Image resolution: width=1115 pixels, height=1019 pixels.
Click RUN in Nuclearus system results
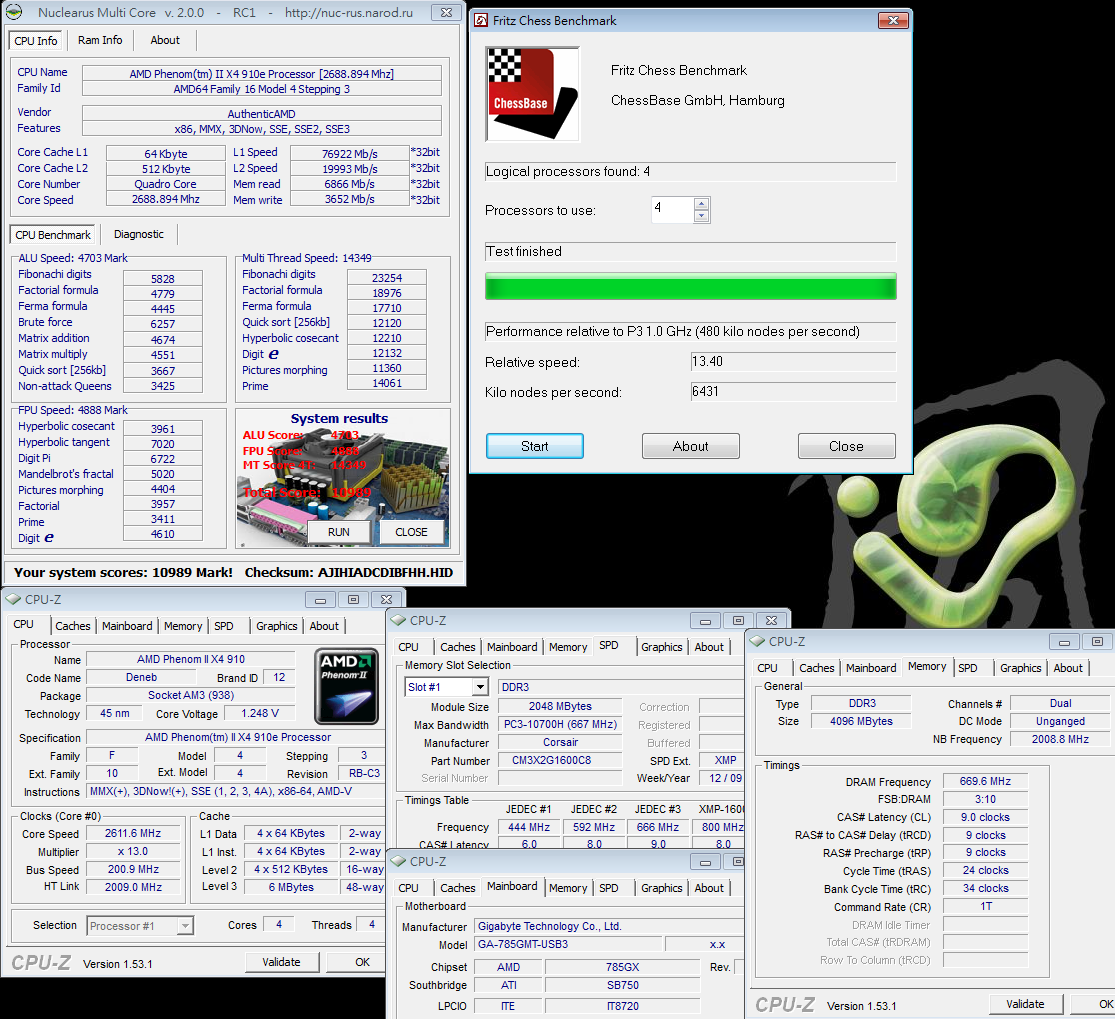point(338,532)
